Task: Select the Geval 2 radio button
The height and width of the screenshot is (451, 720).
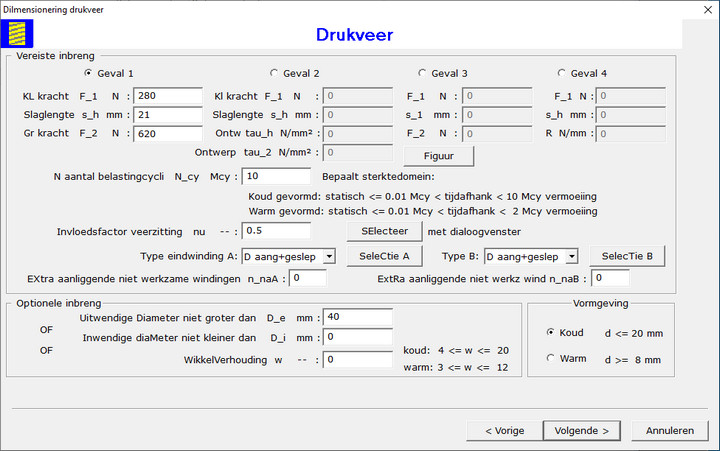Action: click(x=274, y=73)
